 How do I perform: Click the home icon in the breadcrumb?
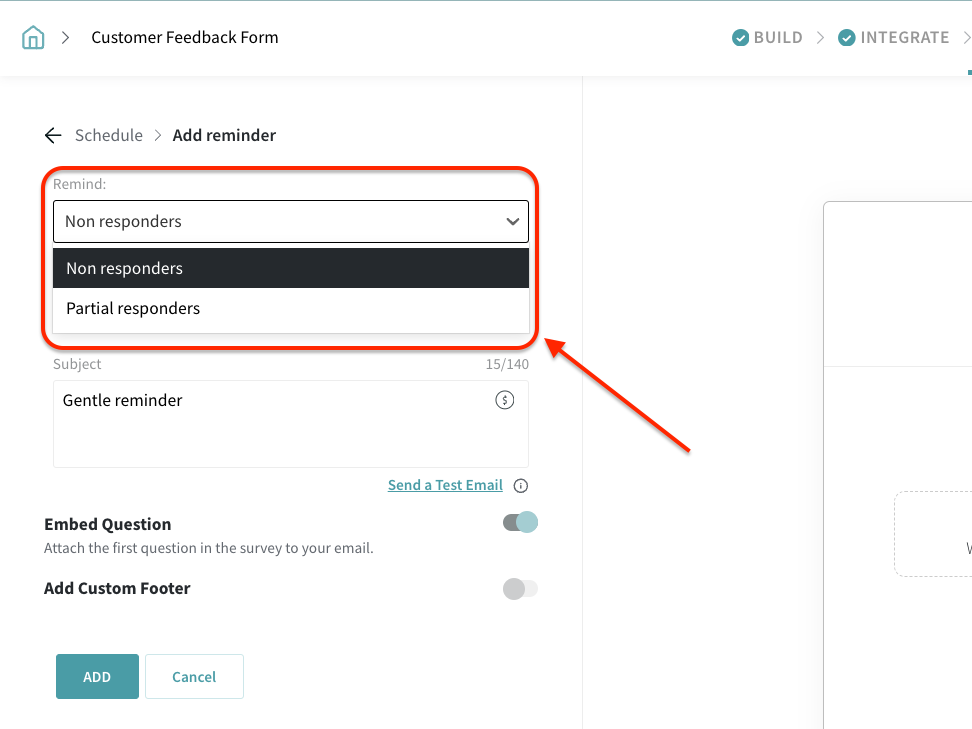point(33,38)
